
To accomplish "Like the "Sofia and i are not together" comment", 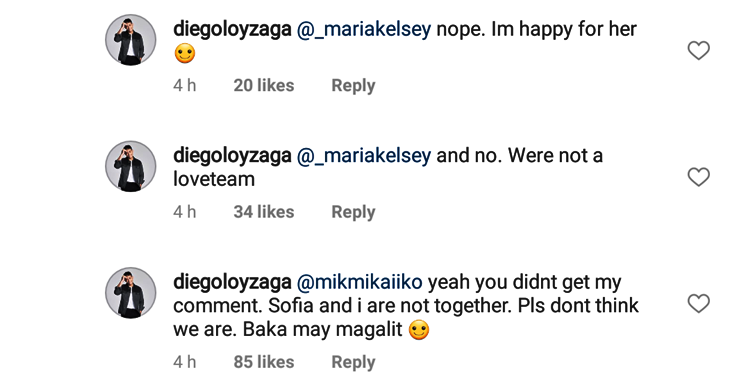I will tap(698, 304).
